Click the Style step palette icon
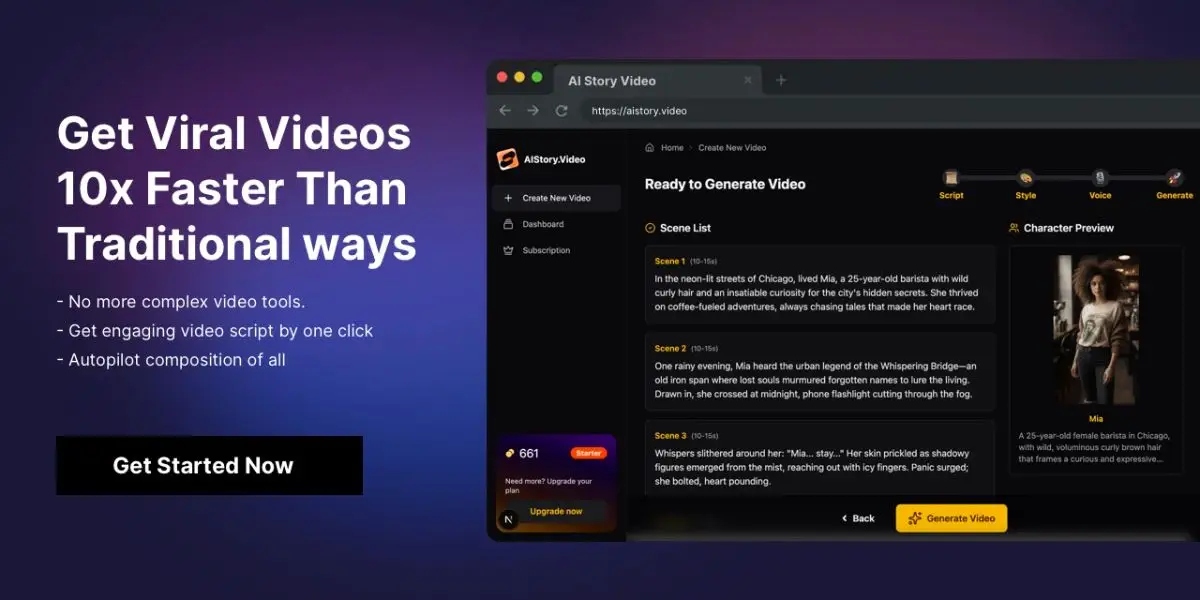Viewport: 1200px width, 600px height. [x=1025, y=177]
